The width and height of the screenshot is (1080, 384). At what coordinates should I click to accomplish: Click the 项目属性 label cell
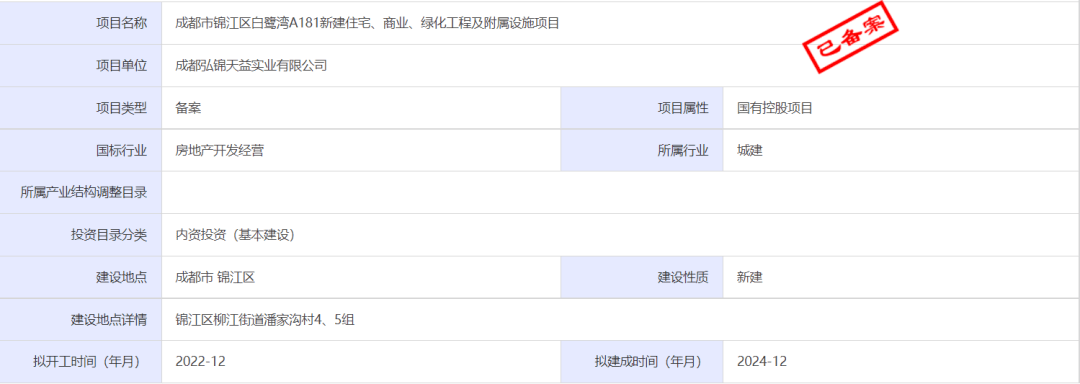[x=642, y=108]
